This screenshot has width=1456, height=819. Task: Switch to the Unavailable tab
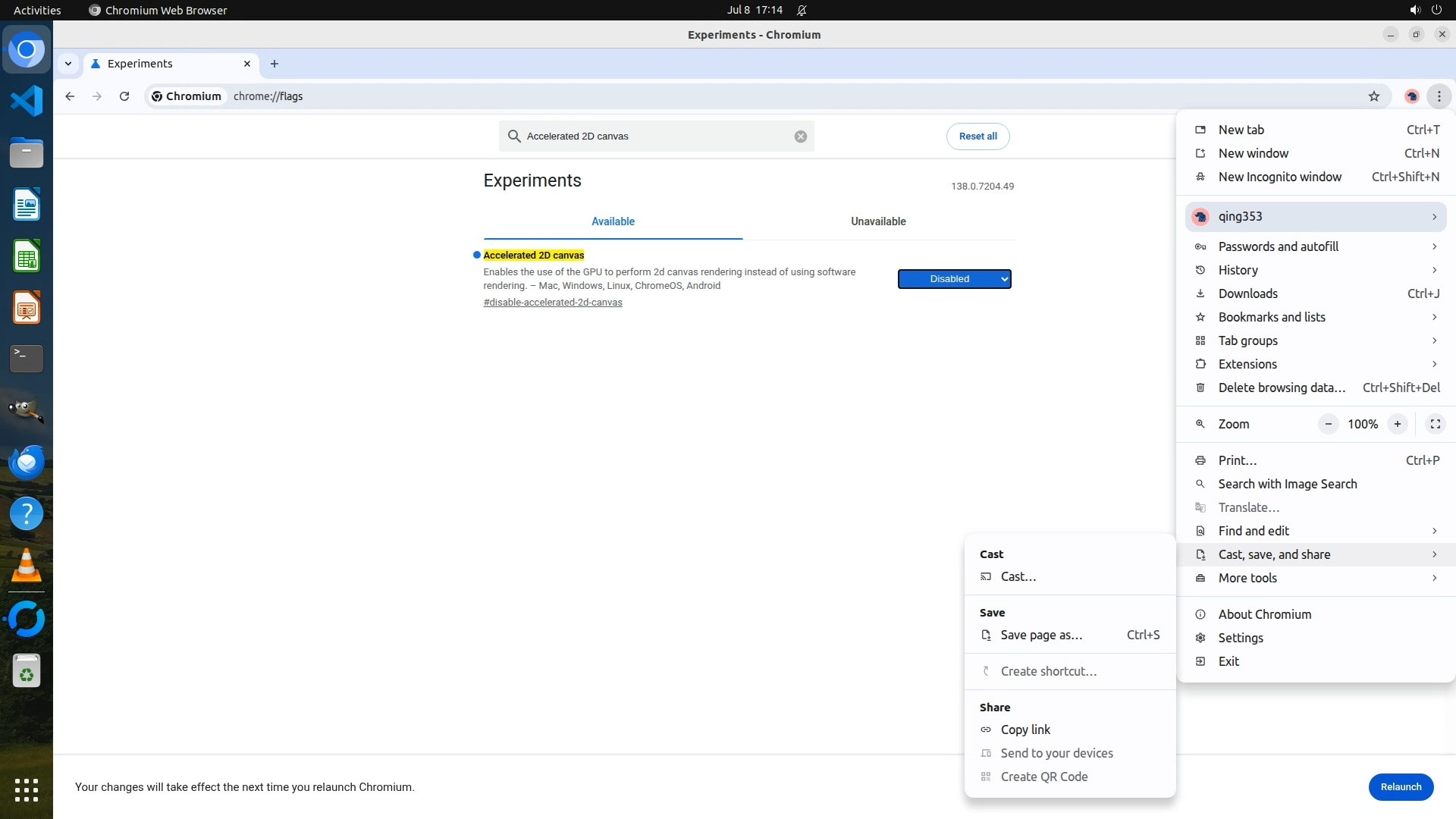(877, 221)
